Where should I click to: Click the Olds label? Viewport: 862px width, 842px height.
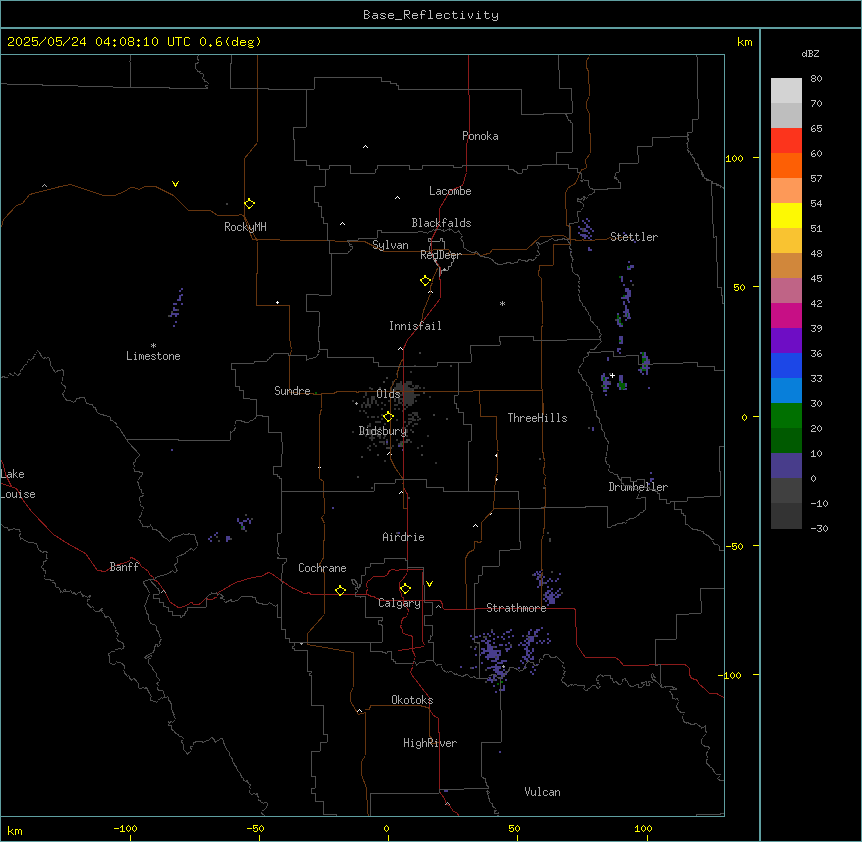click(388, 394)
